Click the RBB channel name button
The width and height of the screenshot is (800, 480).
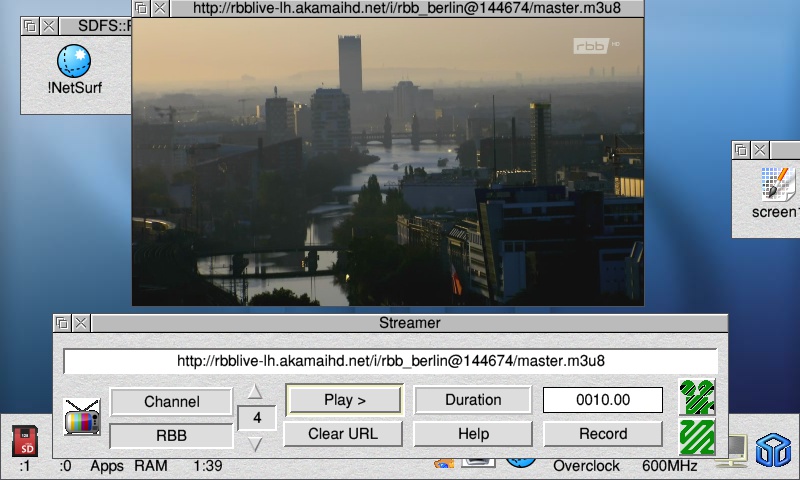[172, 436]
